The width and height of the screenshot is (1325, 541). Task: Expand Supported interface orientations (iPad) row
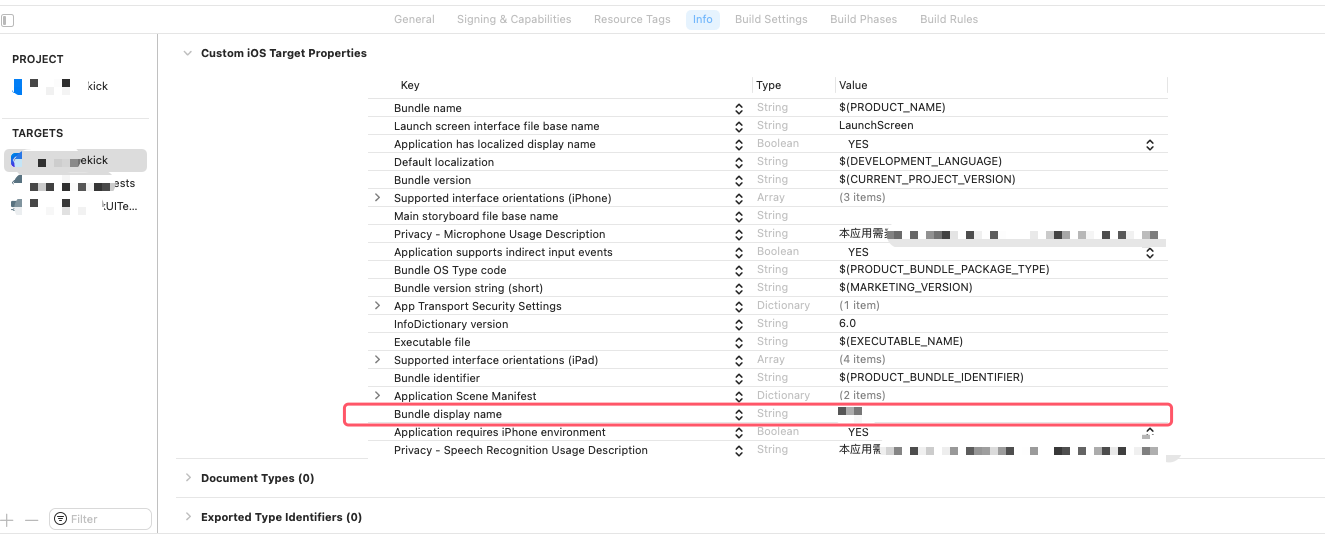coord(377,360)
